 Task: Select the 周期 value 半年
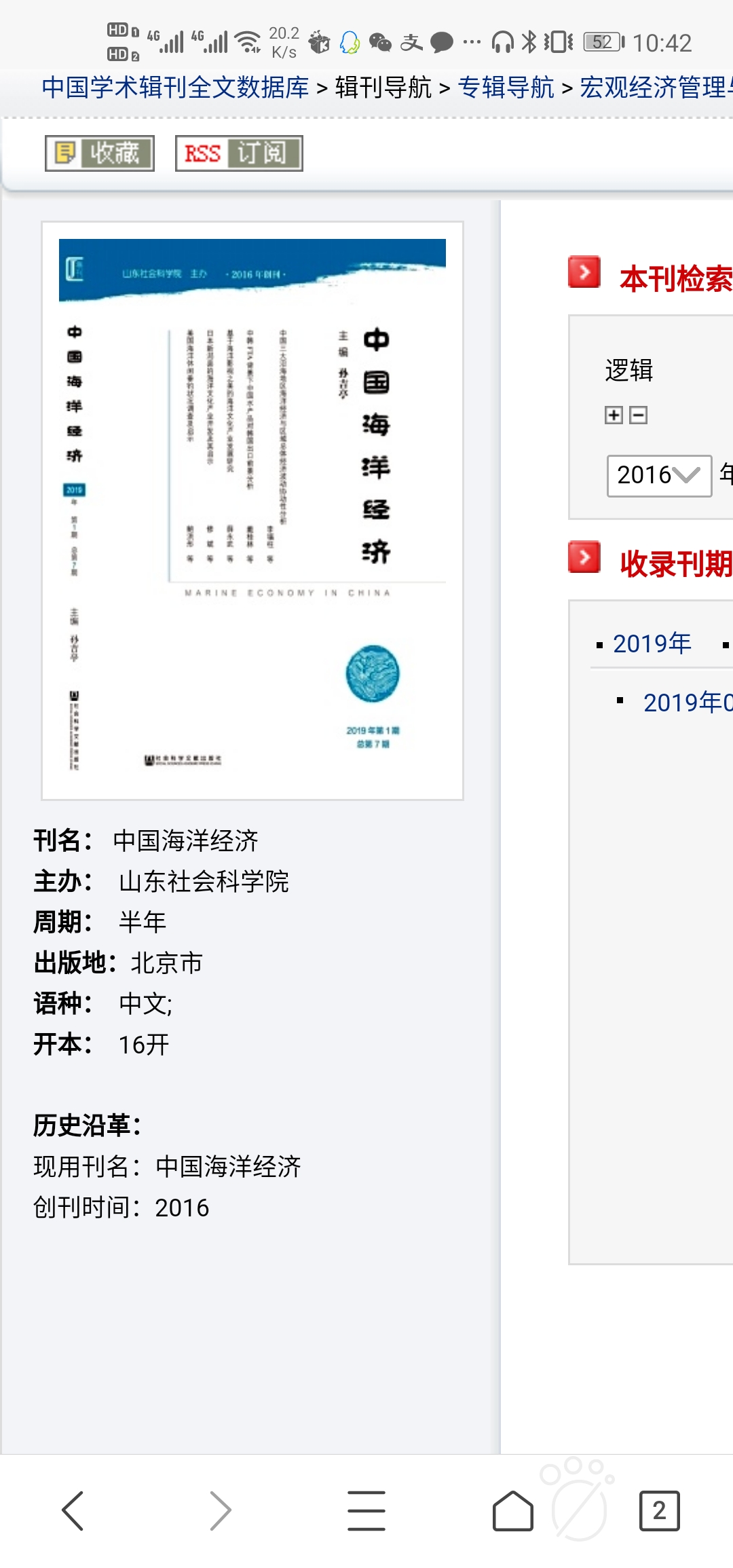point(143,922)
